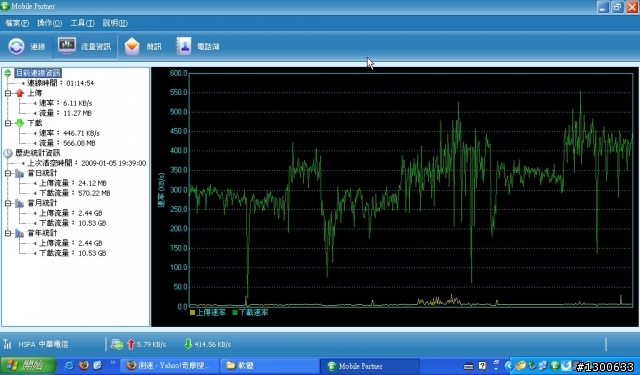This screenshot has width=640, height=375.
Task: Click the green download arrow in status bar
Action: (188, 344)
